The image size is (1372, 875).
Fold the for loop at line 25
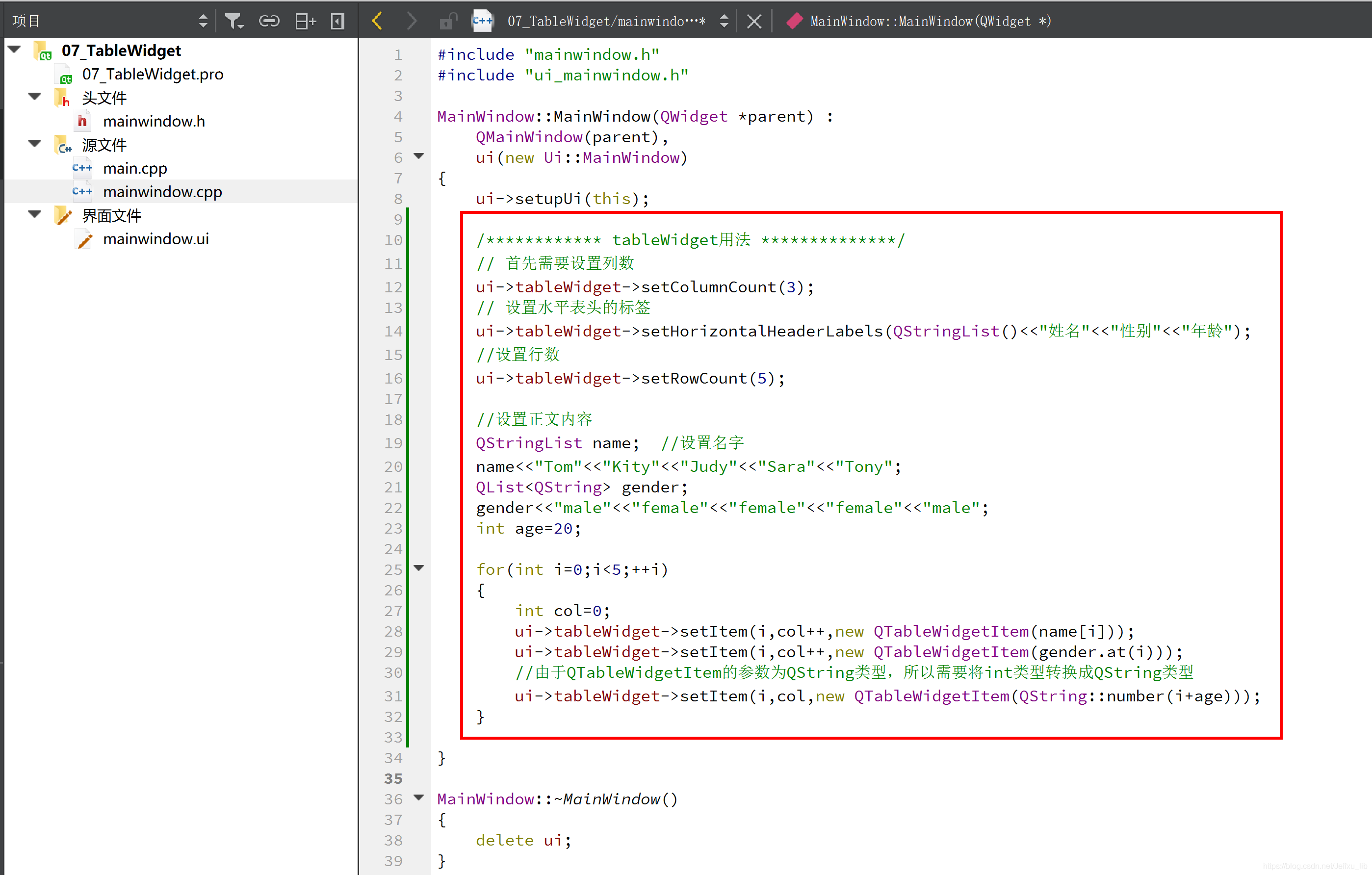pyautogui.click(x=419, y=568)
